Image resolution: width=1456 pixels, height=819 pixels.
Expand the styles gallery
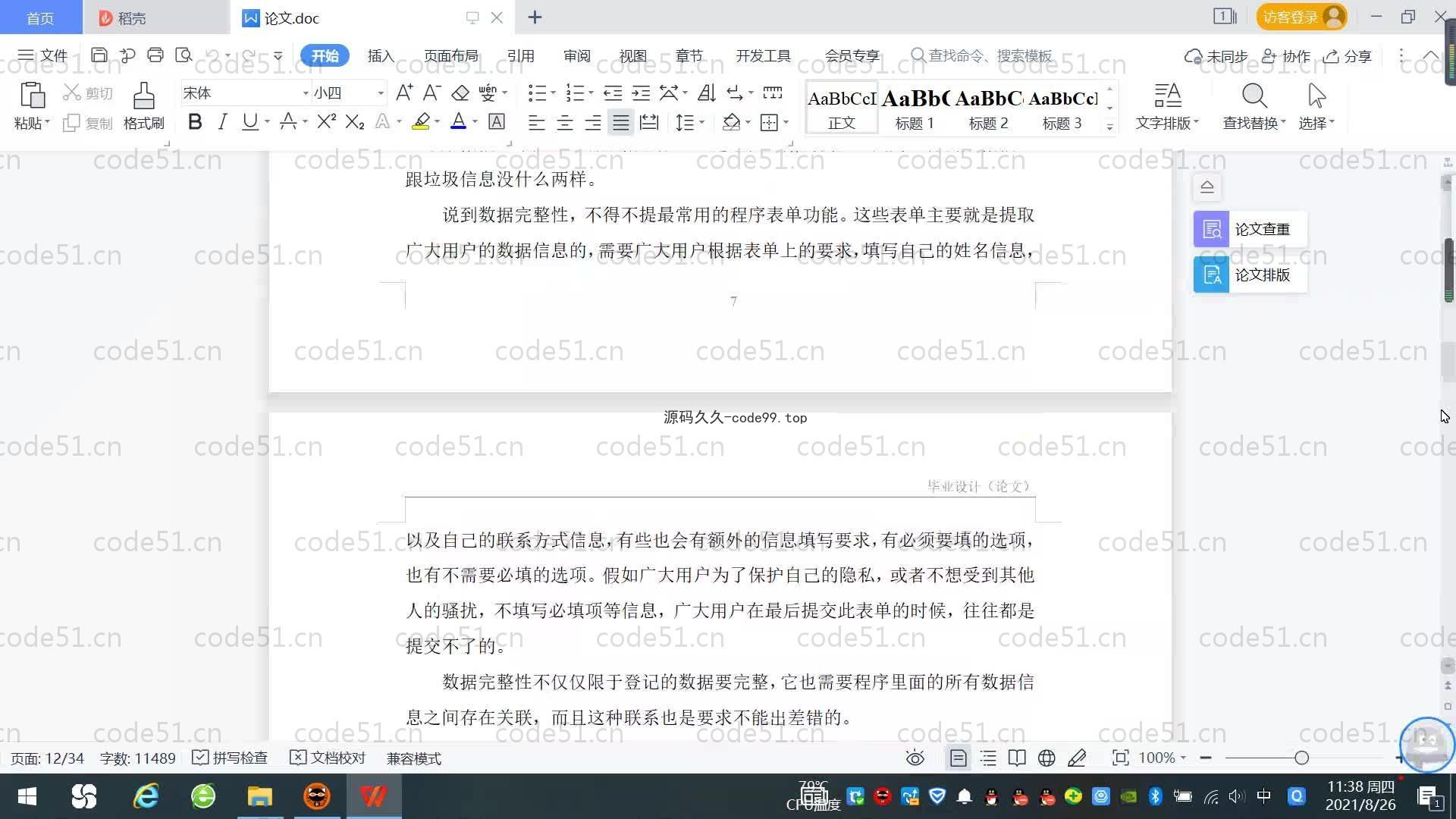pos(1109,127)
